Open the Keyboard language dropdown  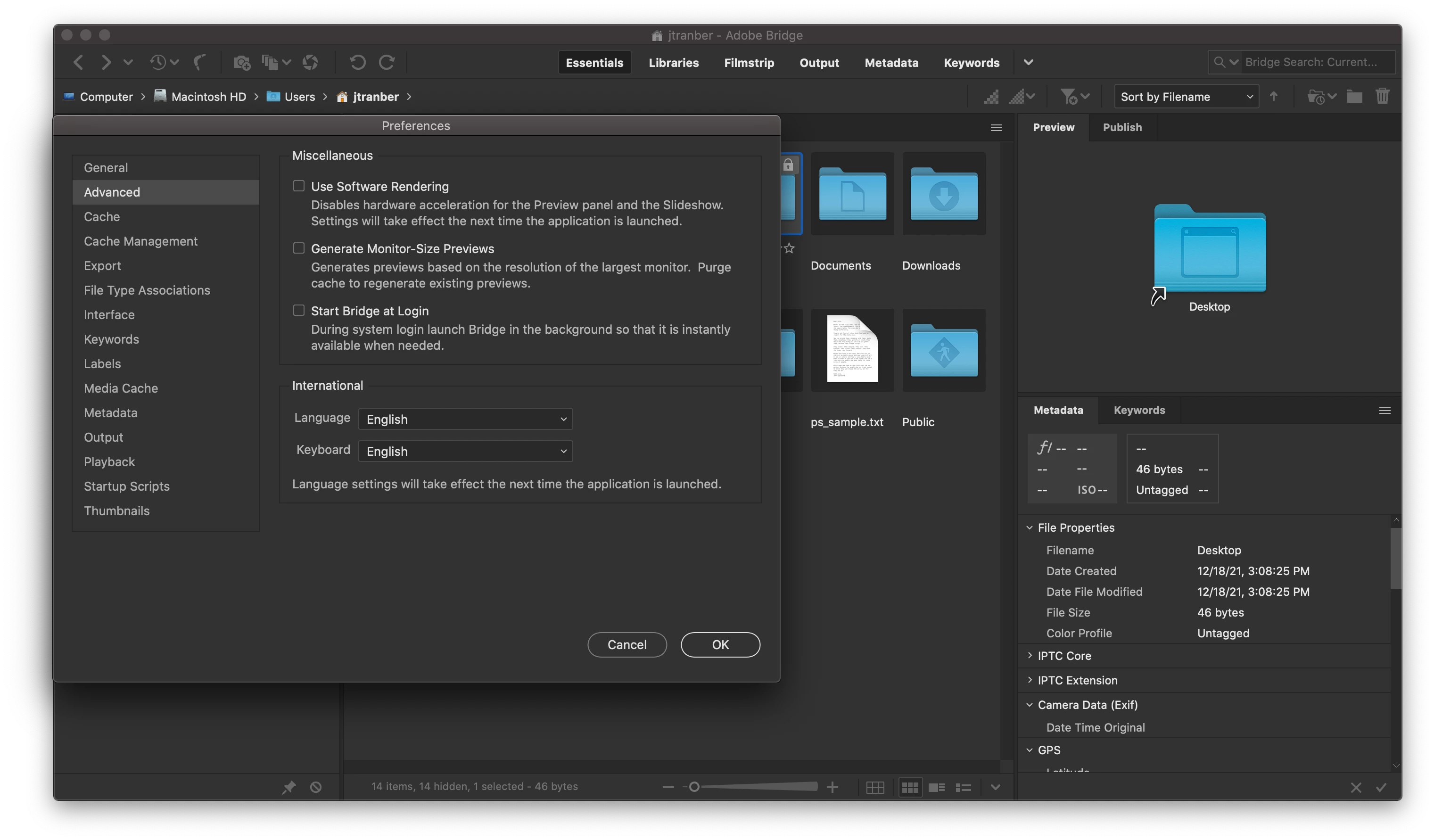465,451
